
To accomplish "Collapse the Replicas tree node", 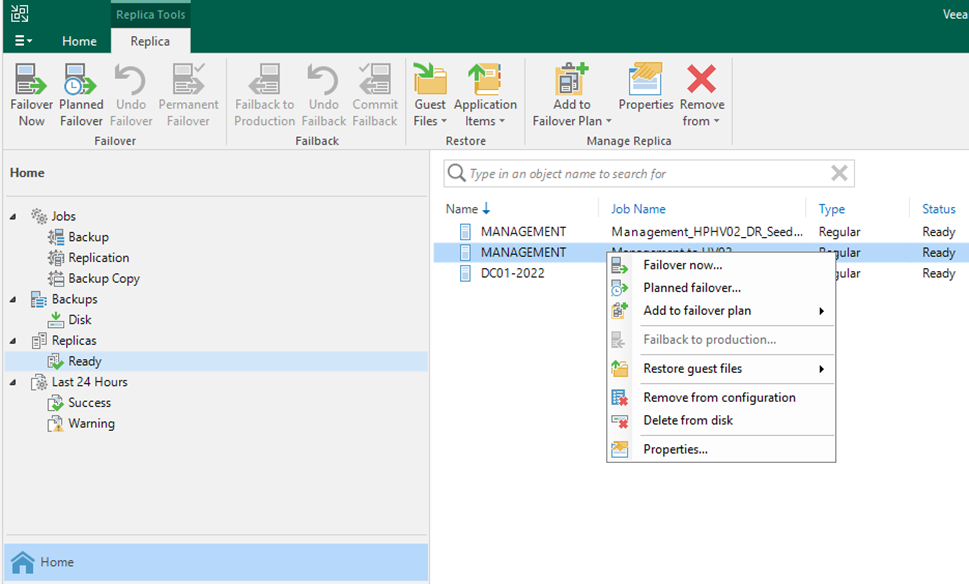I will coord(13,341).
